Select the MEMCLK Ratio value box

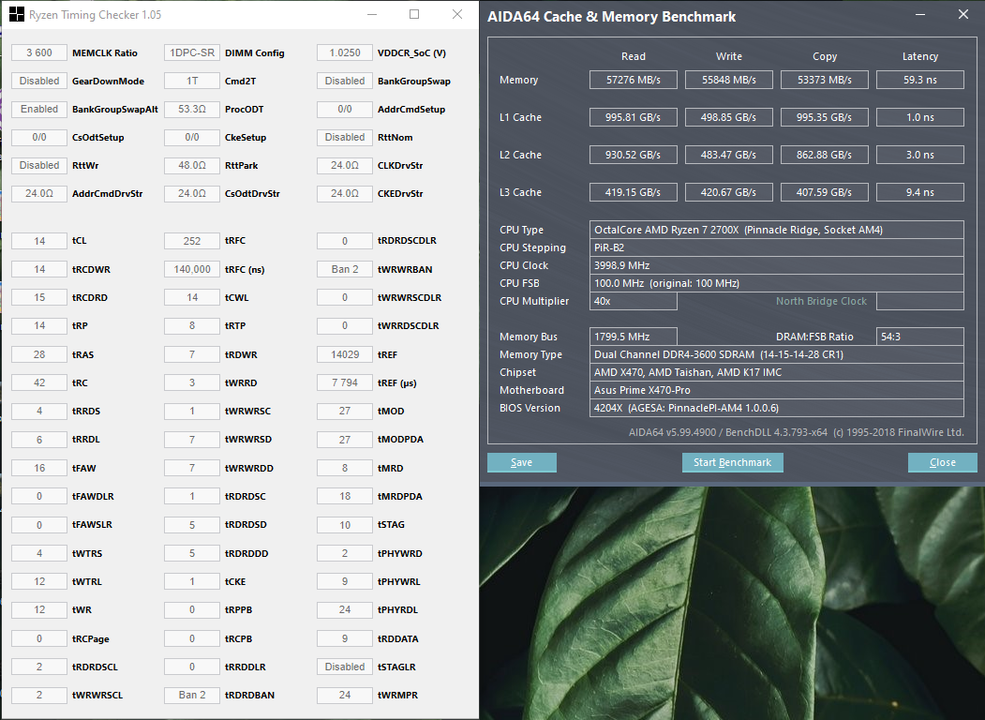coord(39,53)
